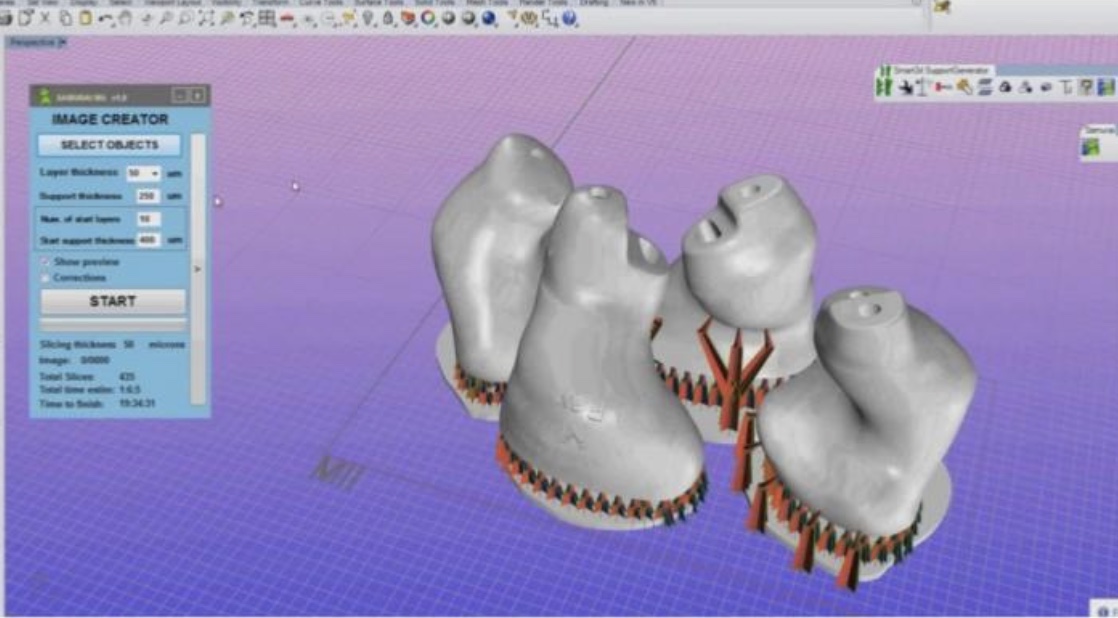Click the yellow Paste clipboard icon
This screenshot has height=618, width=1118.
(x=86, y=19)
